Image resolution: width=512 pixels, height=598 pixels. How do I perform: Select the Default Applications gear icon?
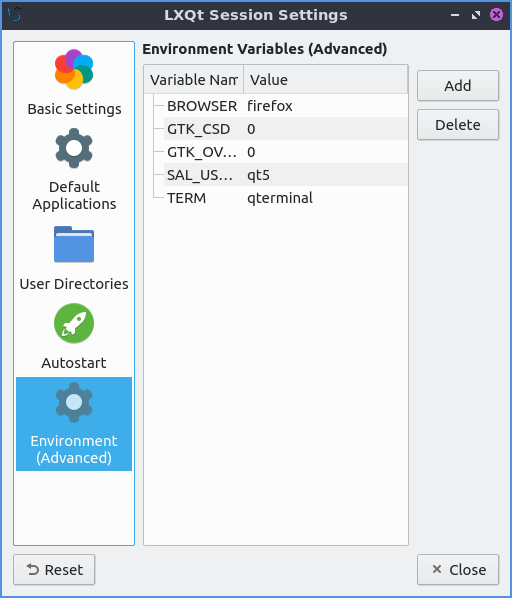point(74,148)
